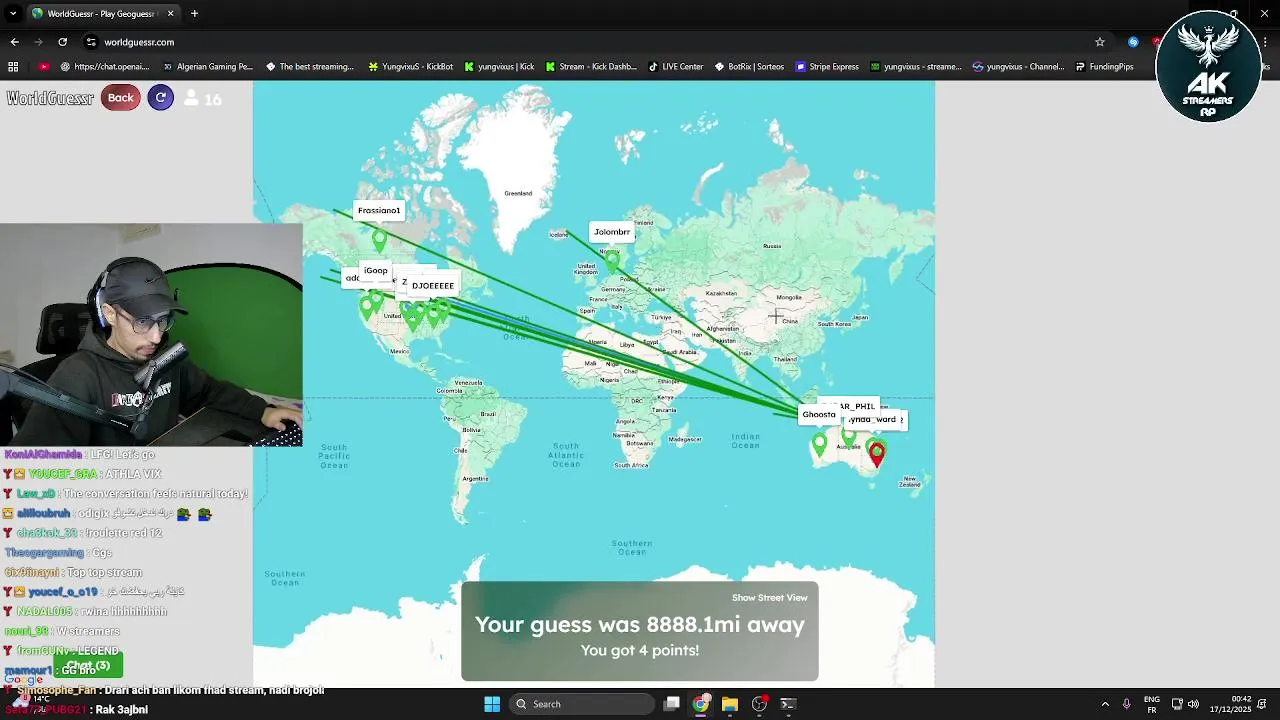Click the WorldGuessr logo
Viewport: 1280px width, 720px height.
[50, 98]
